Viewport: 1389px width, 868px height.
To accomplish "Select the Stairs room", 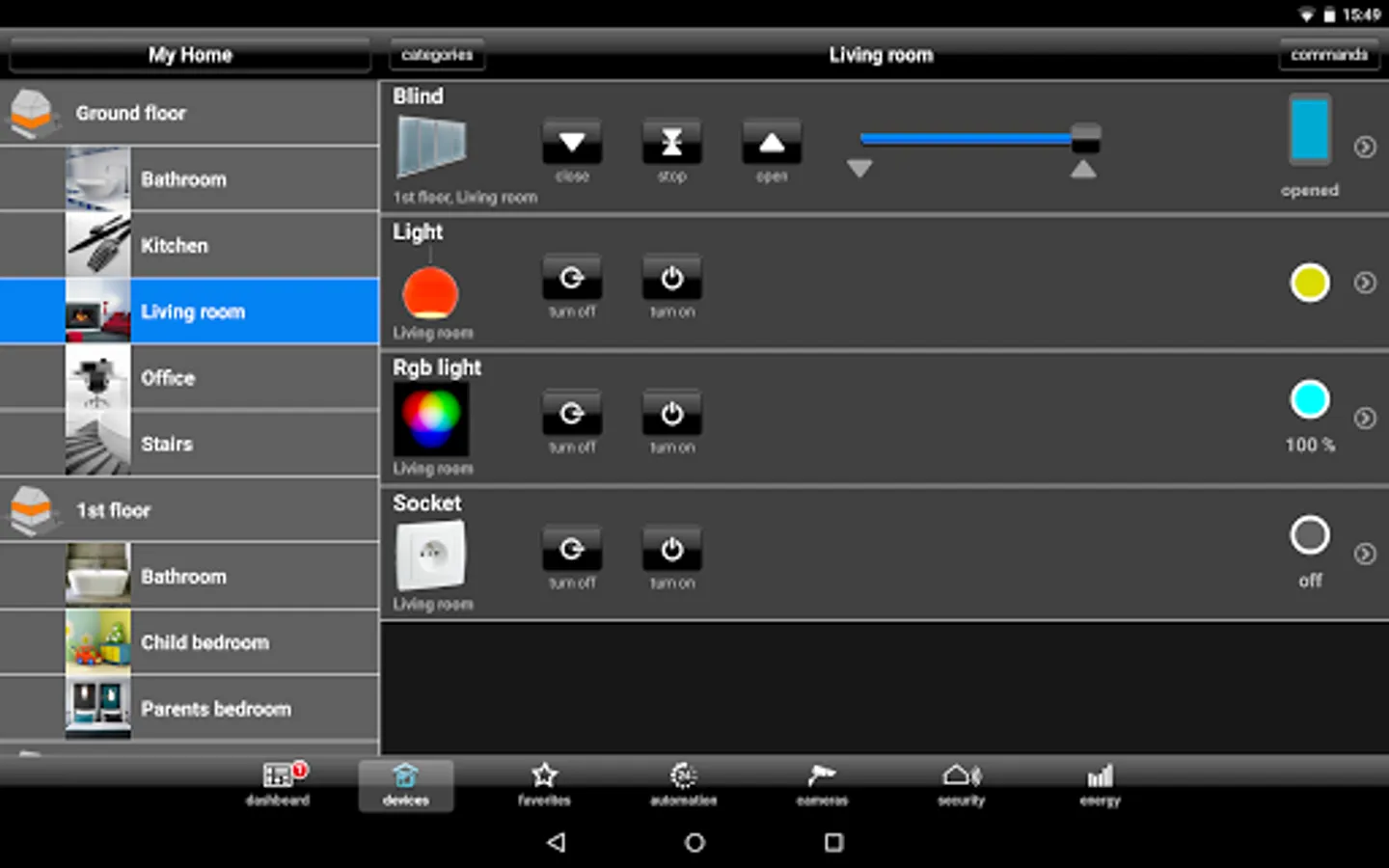I will pos(189,444).
